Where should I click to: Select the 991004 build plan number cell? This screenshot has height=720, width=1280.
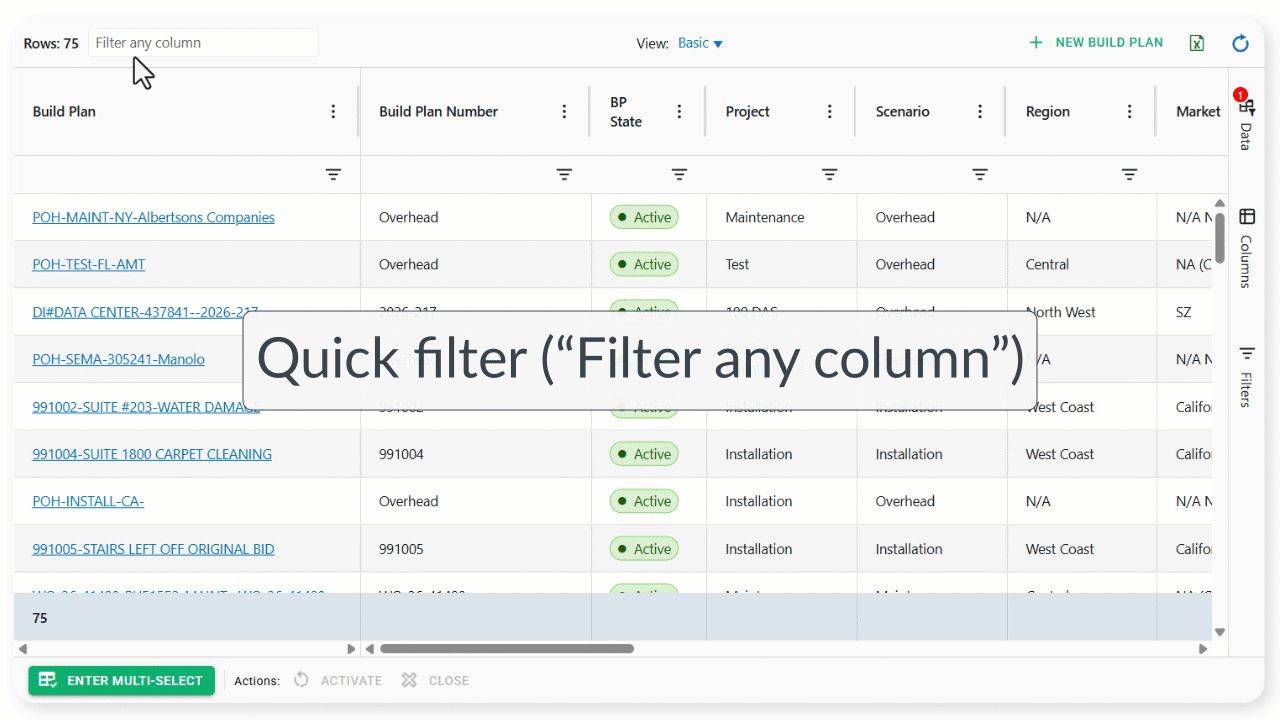pyautogui.click(x=476, y=454)
